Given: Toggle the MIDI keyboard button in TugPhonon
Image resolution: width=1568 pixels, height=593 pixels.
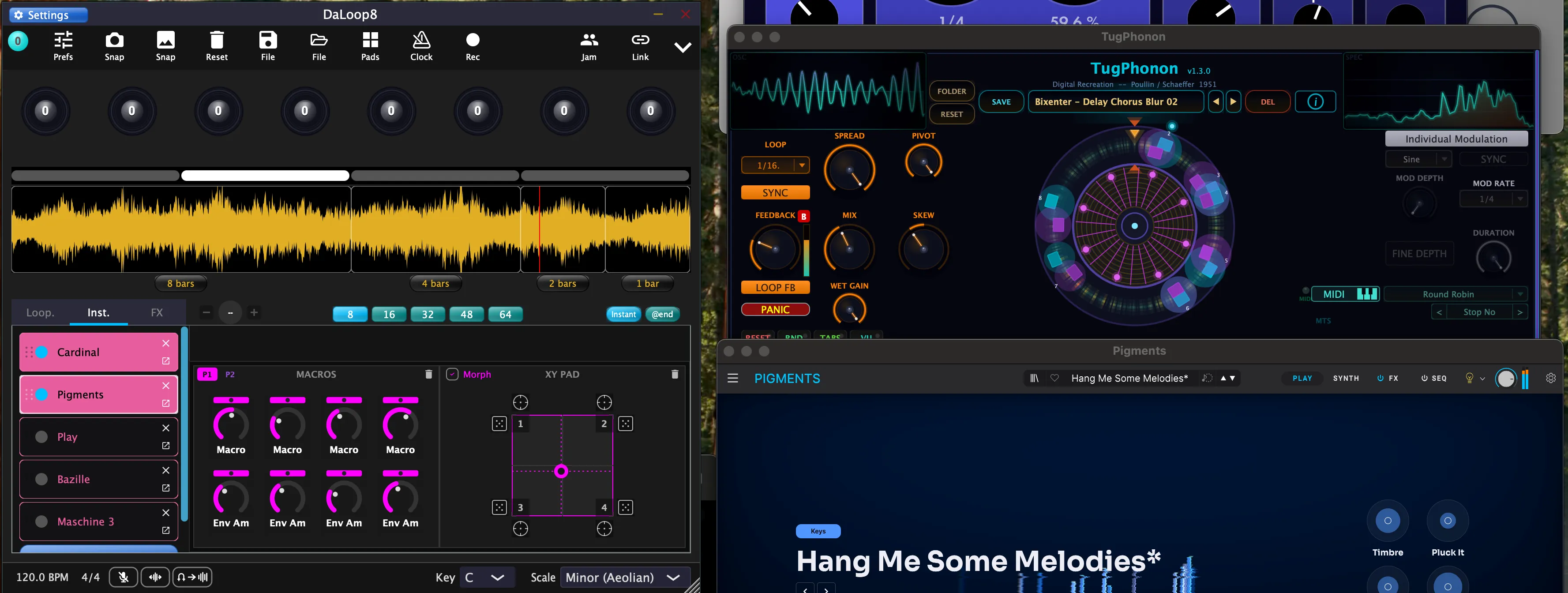Looking at the screenshot, I should (x=1345, y=294).
